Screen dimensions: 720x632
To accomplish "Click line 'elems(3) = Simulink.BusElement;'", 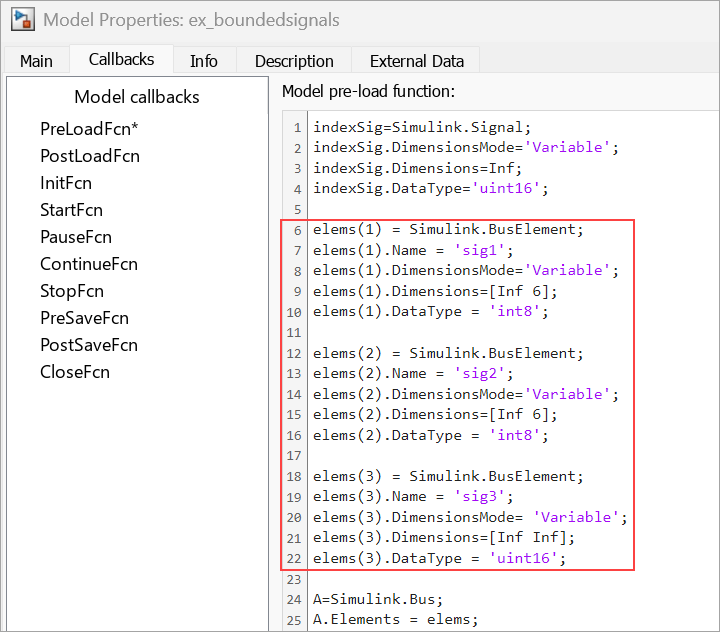I will [x=448, y=476].
